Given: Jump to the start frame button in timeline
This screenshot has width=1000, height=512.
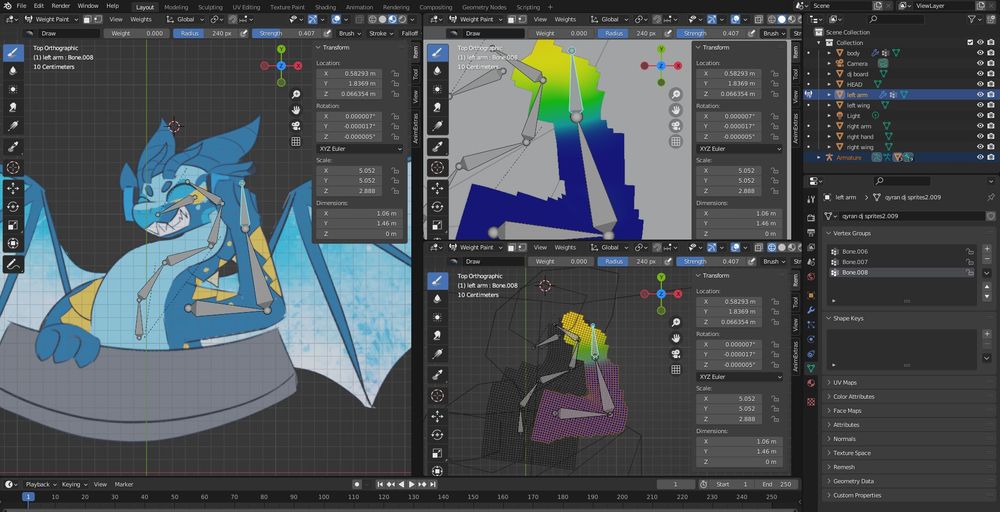Looking at the screenshot, I should [x=380, y=485].
